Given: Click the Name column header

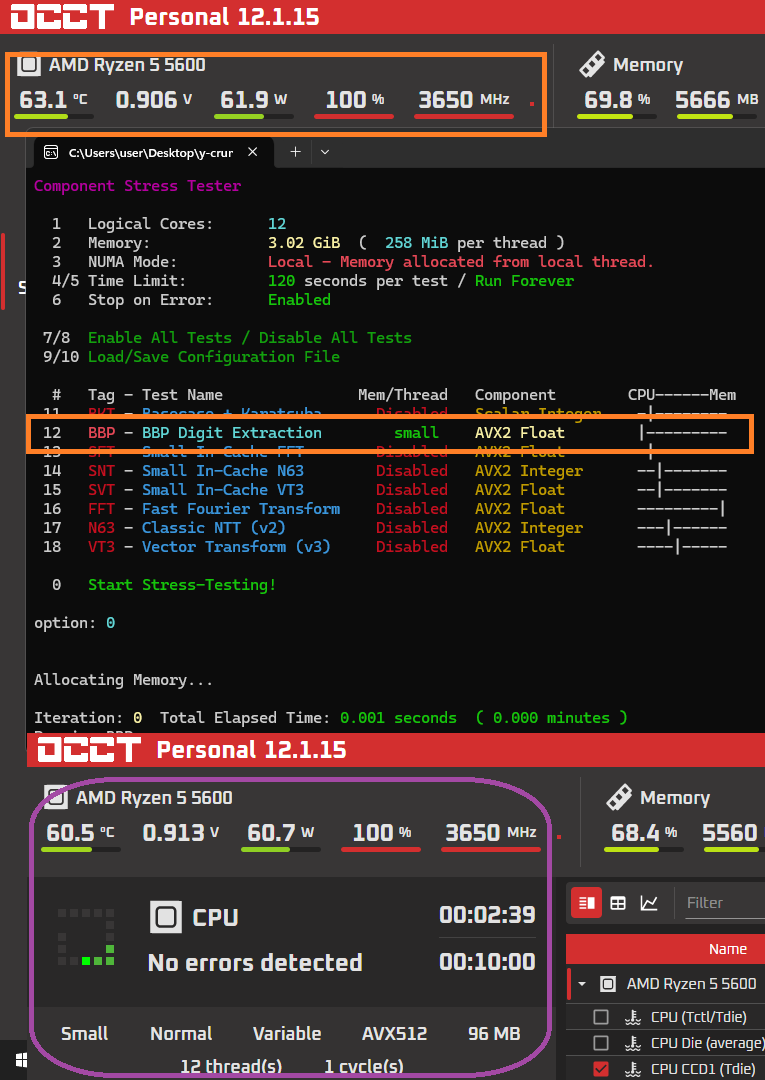Looking at the screenshot, I should click(727, 949).
